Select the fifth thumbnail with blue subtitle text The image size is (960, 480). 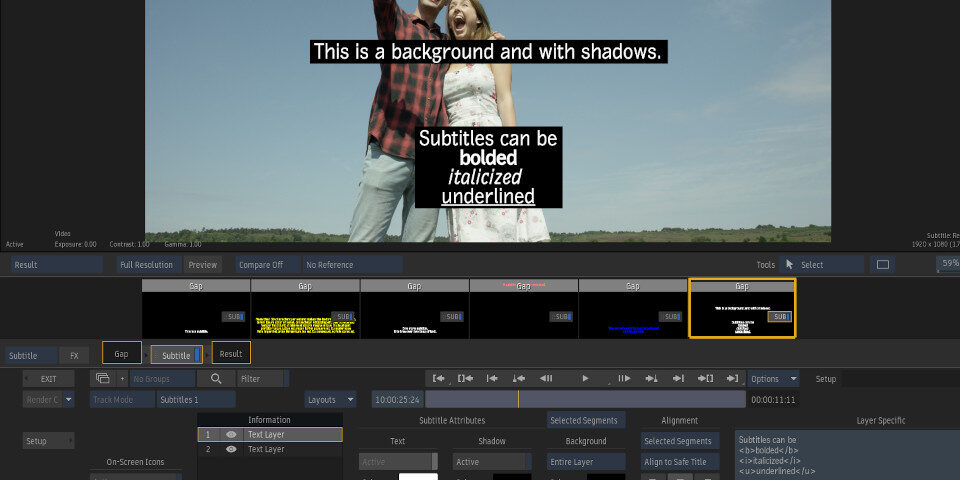click(x=632, y=309)
